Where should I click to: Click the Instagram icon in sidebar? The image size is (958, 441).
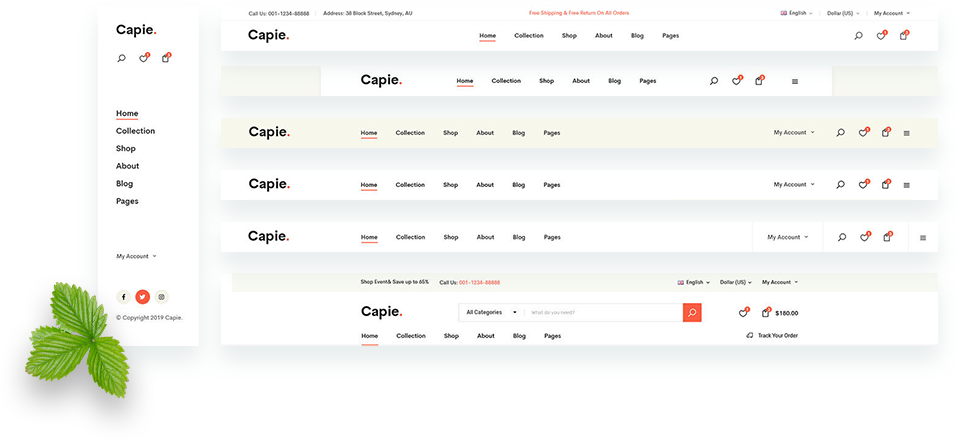click(x=161, y=297)
